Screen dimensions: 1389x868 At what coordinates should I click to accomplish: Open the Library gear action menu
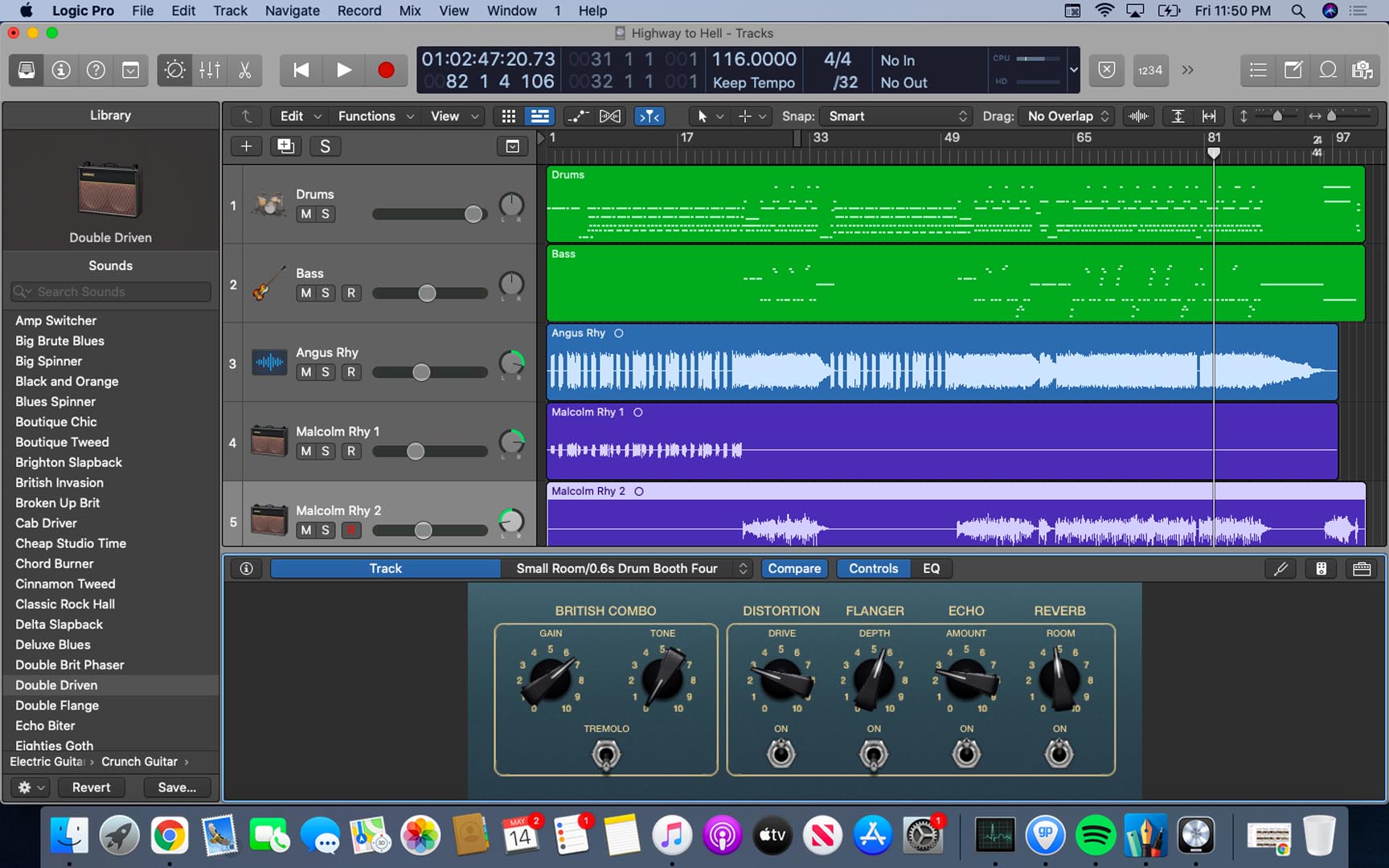point(31,788)
